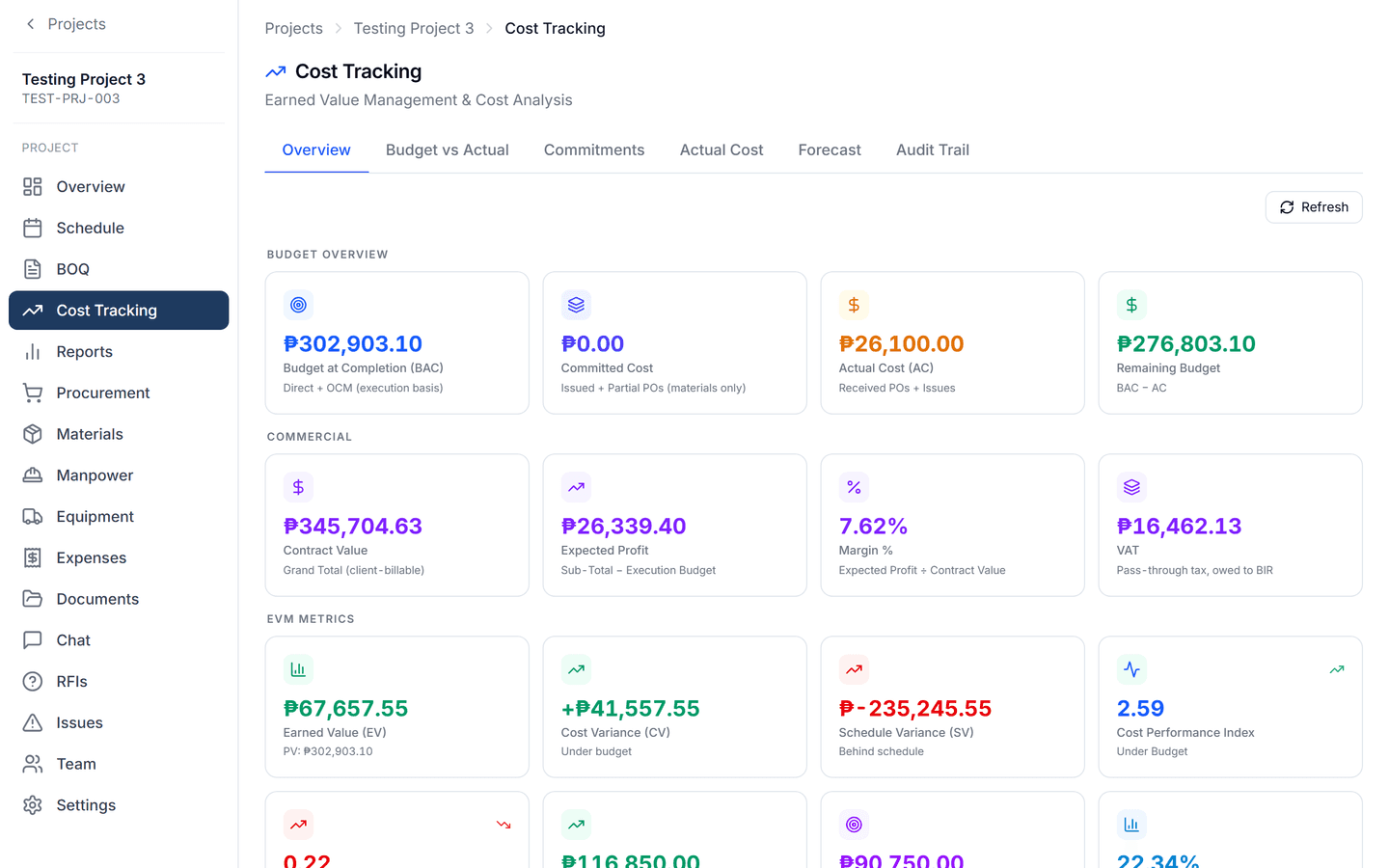Click the Procurement cart icon
The image size is (1389, 868).
33,393
